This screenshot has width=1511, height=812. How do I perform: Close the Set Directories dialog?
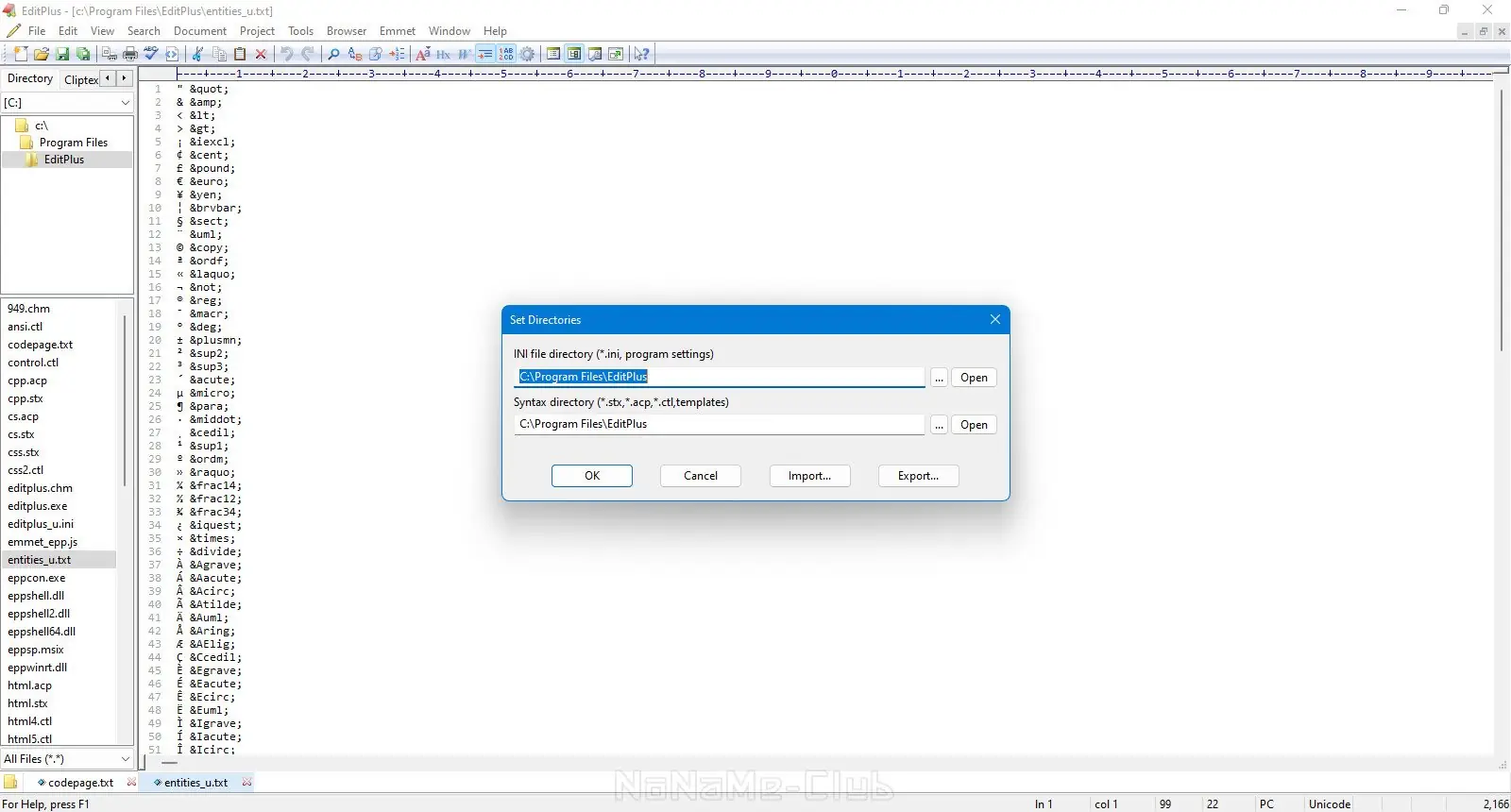[x=994, y=319]
